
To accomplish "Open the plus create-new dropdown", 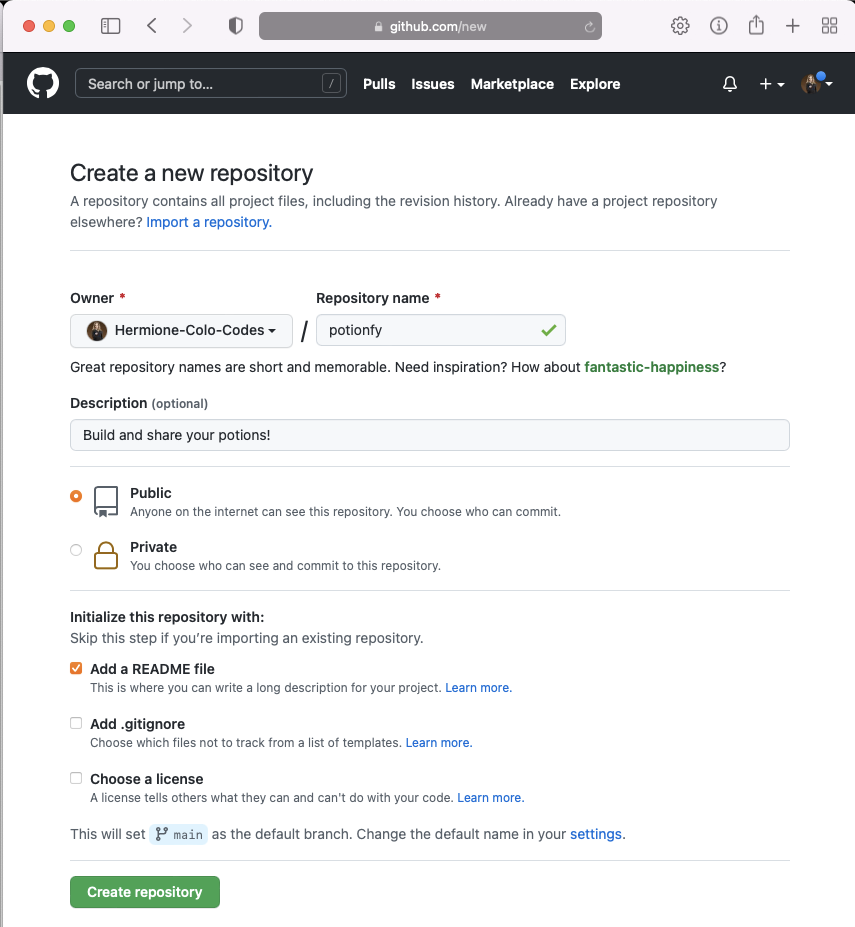I will pyautogui.click(x=771, y=84).
